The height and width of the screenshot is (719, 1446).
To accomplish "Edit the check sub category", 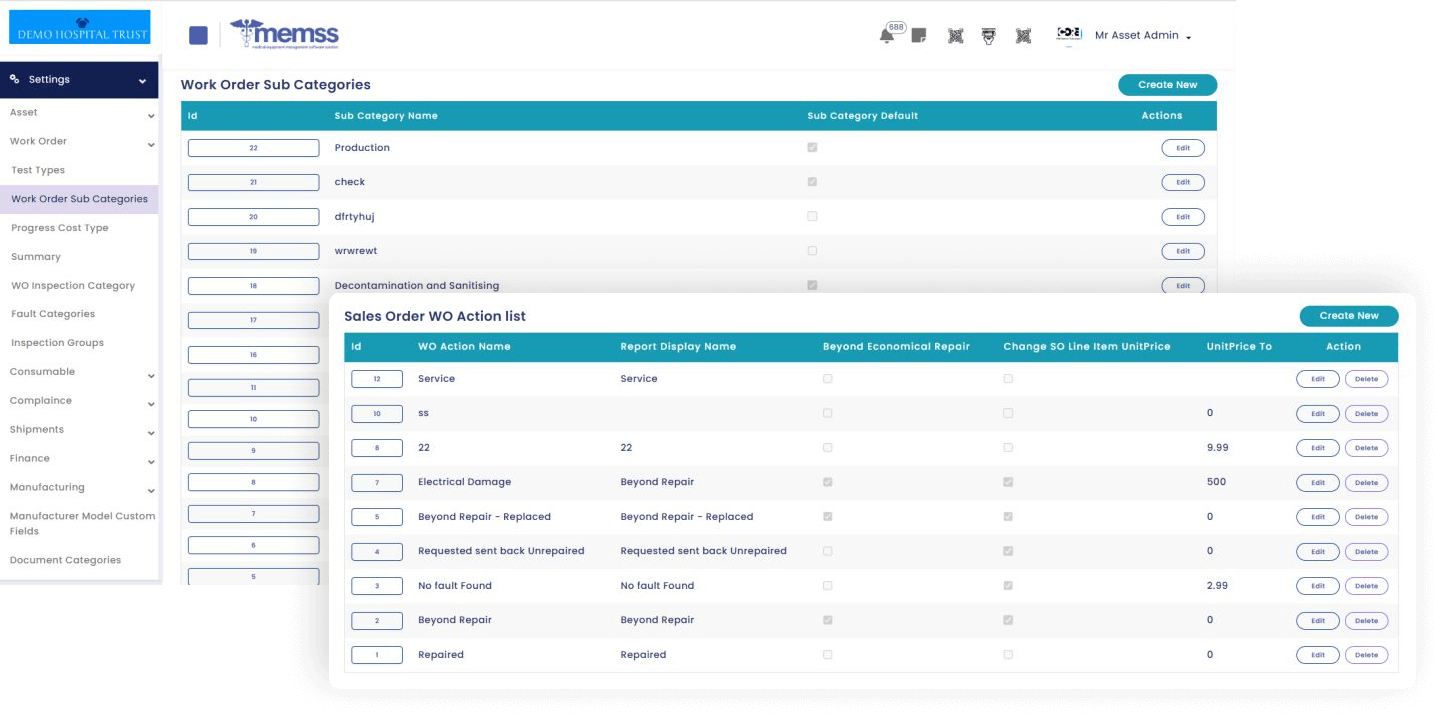I will [x=1183, y=183].
